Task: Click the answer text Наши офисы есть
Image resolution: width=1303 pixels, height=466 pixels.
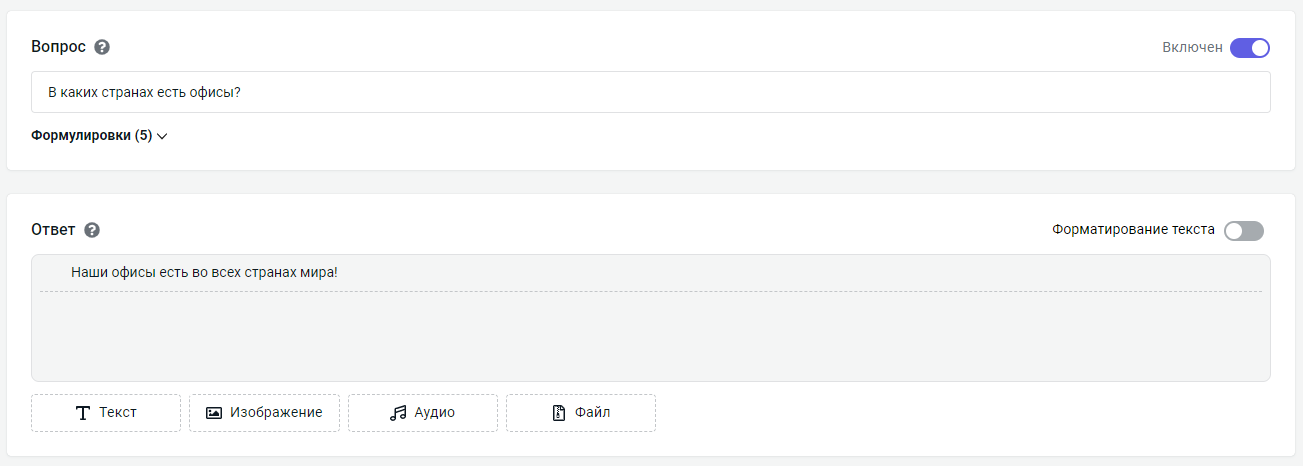Action: (x=205, y=272)
